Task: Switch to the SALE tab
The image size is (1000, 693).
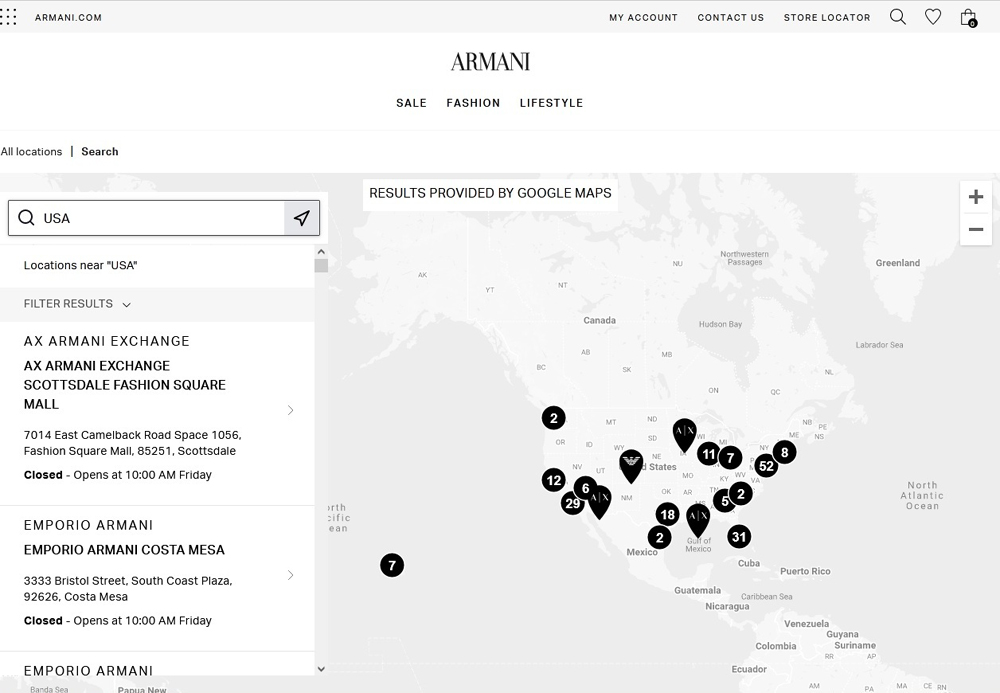Action: [x=411, y=103]
